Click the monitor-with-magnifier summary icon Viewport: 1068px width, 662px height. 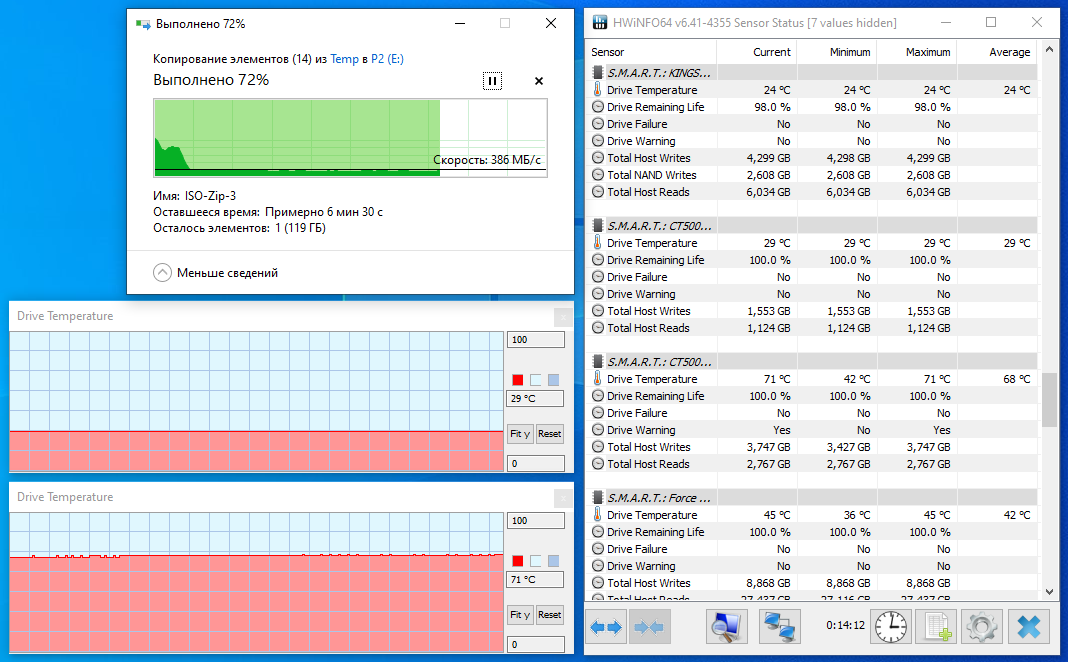pos(726,626)
